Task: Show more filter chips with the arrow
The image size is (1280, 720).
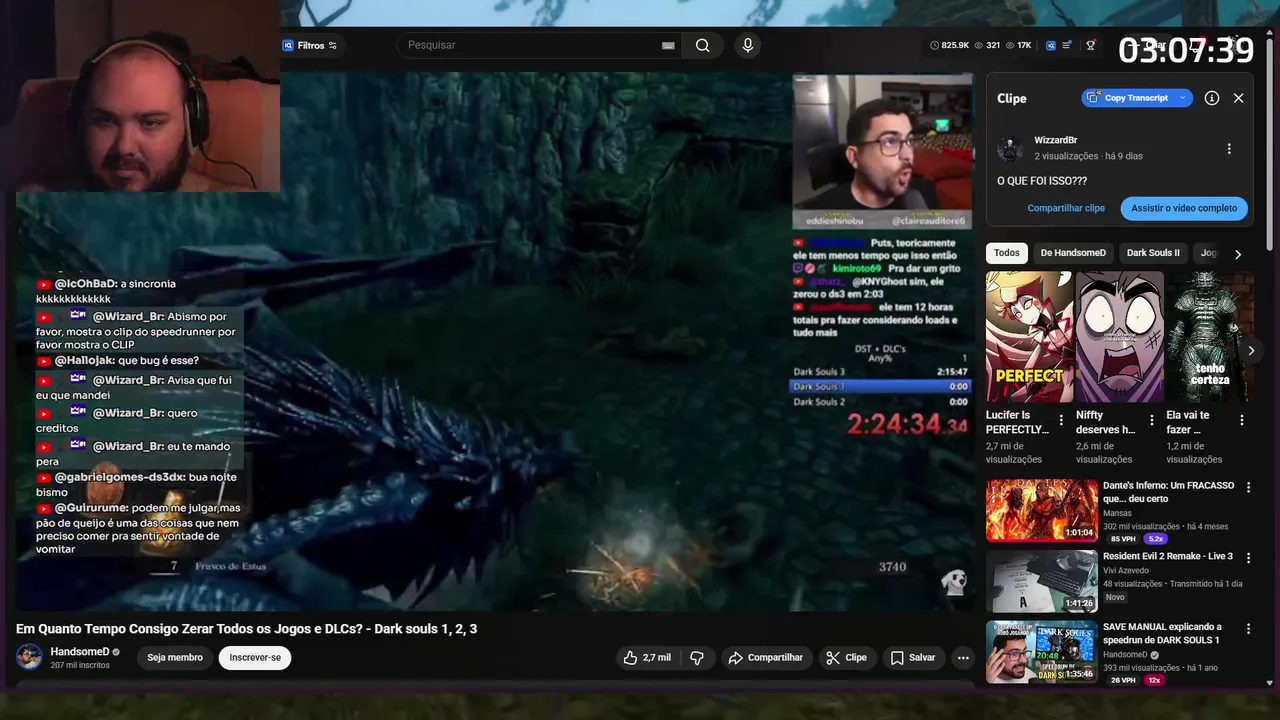Action: pos(1238,254)
